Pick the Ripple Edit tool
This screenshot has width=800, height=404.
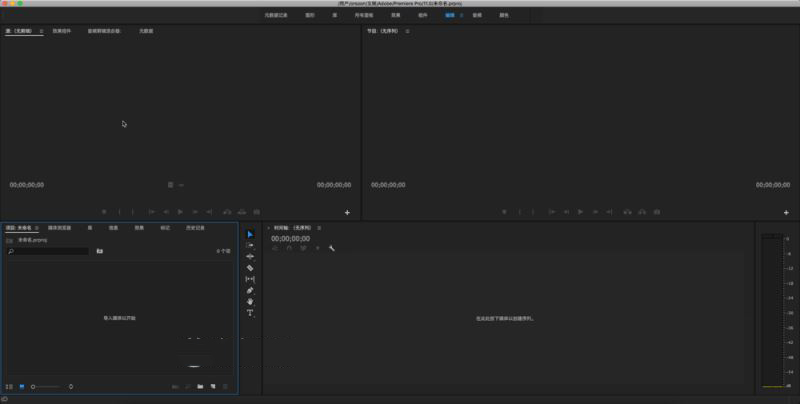(250, 256)
